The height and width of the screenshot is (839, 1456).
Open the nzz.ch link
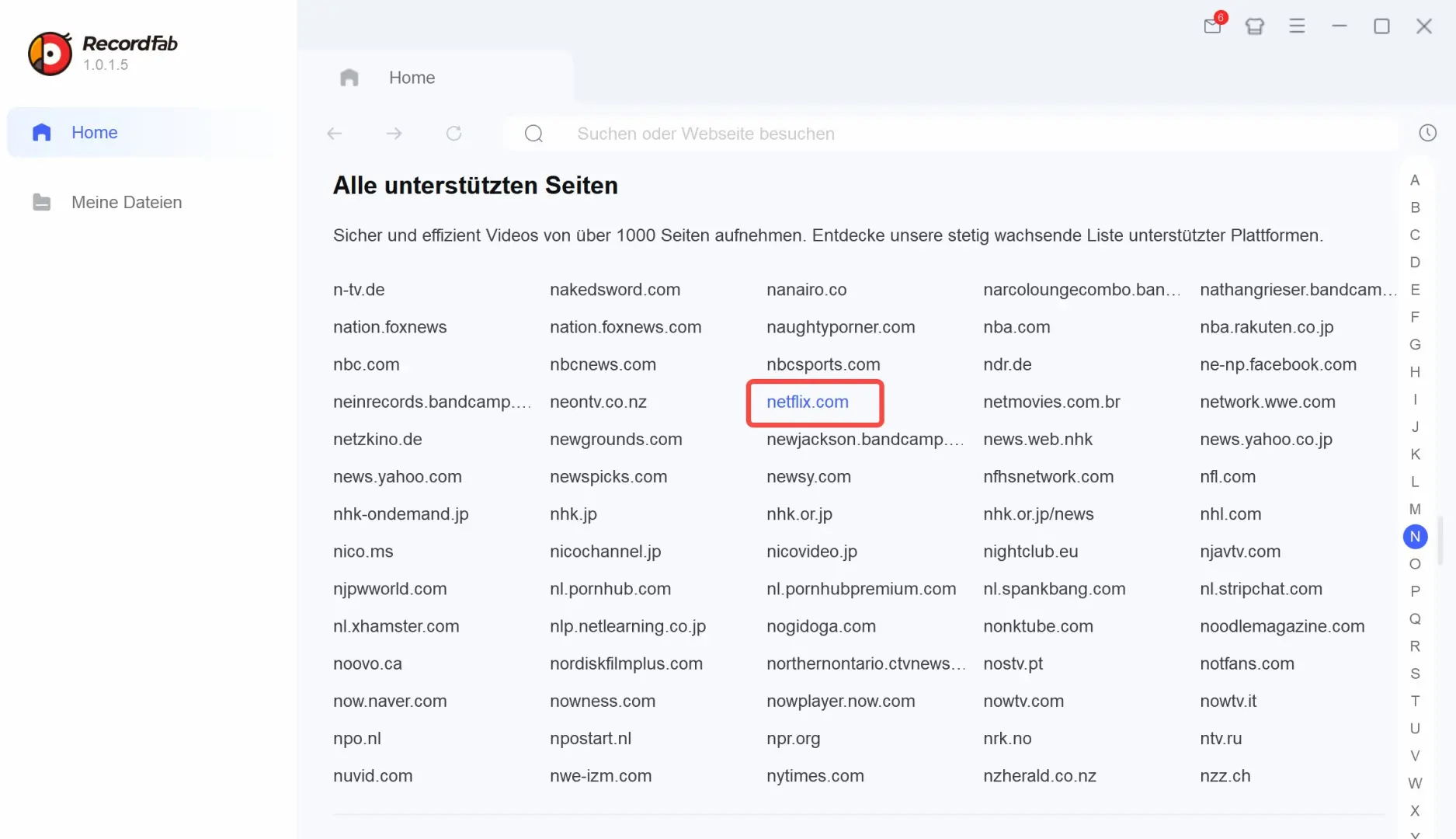tap(1225, 776)
